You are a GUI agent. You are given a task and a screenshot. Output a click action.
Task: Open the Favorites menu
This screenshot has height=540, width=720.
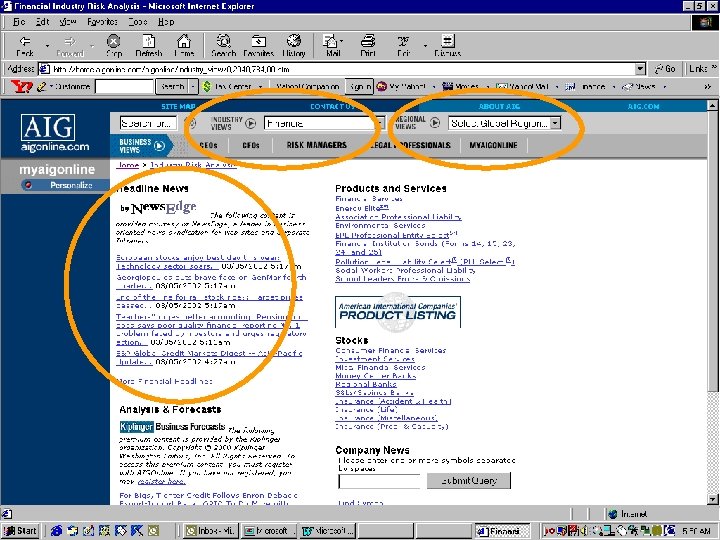(x=102, y=22)
